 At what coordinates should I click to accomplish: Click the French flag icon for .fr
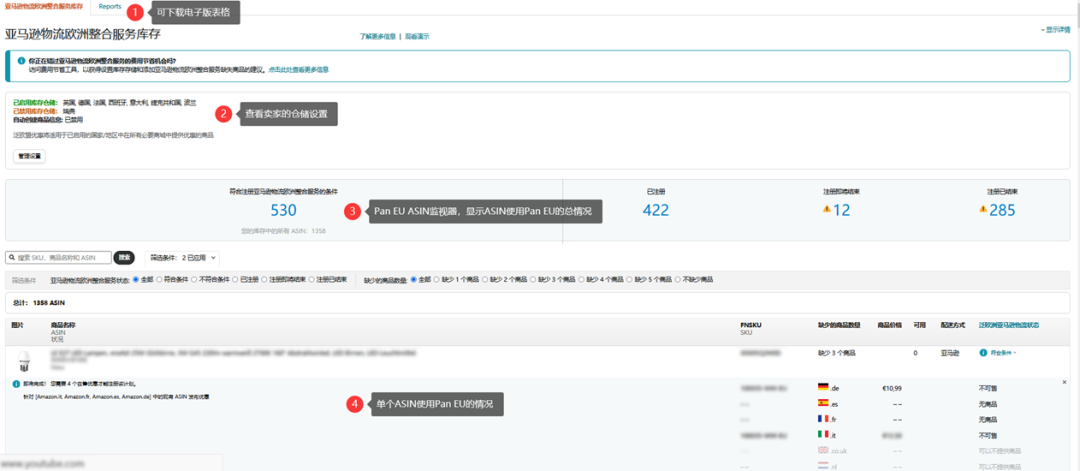(x=822, y=419)
